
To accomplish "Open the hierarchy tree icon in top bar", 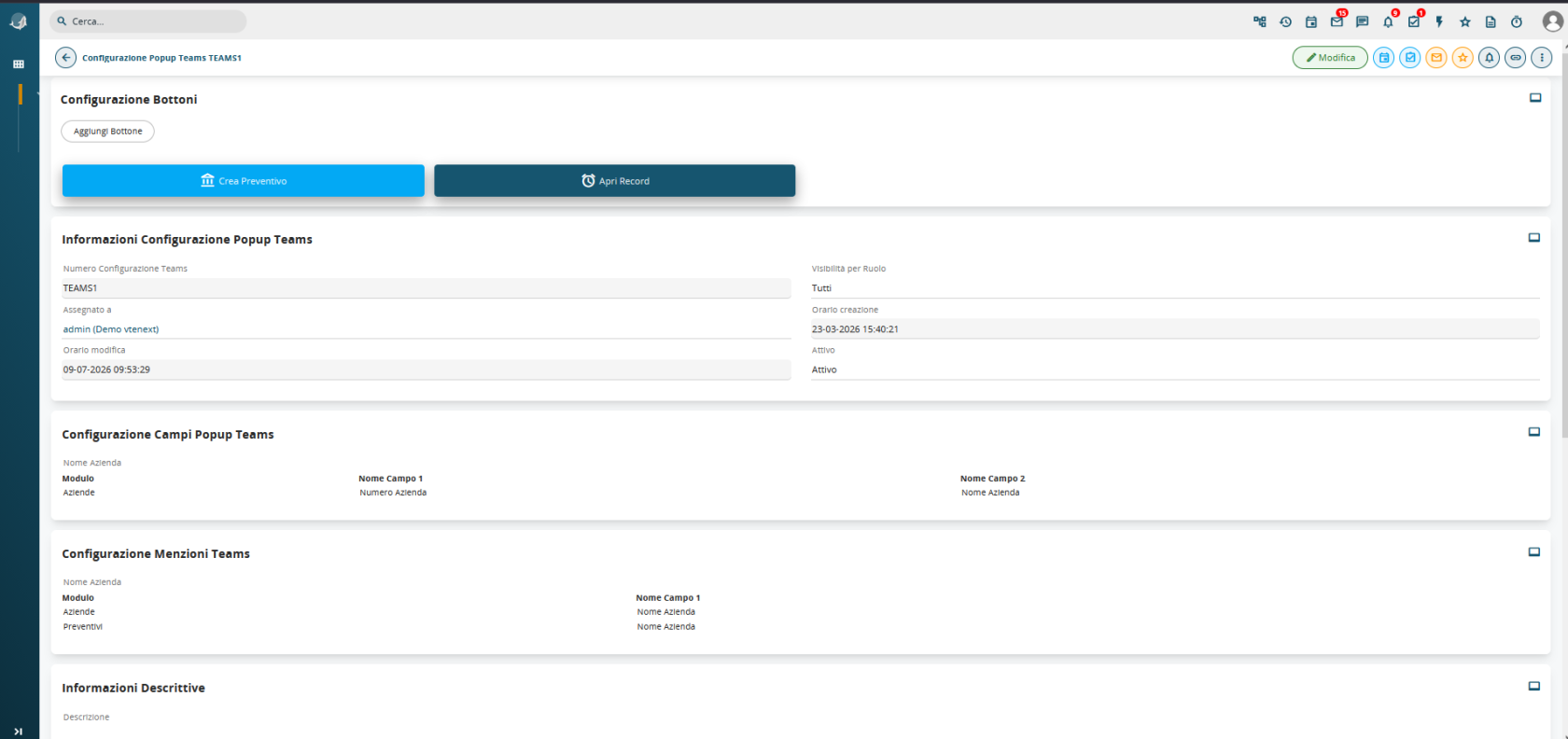I will click(1259, 21).
